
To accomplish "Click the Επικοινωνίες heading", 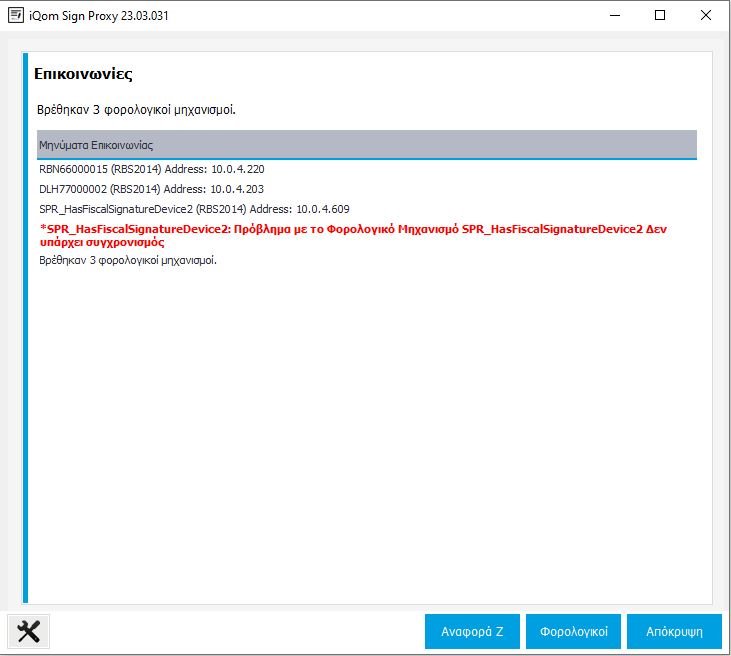I will [x=84, y=74].
